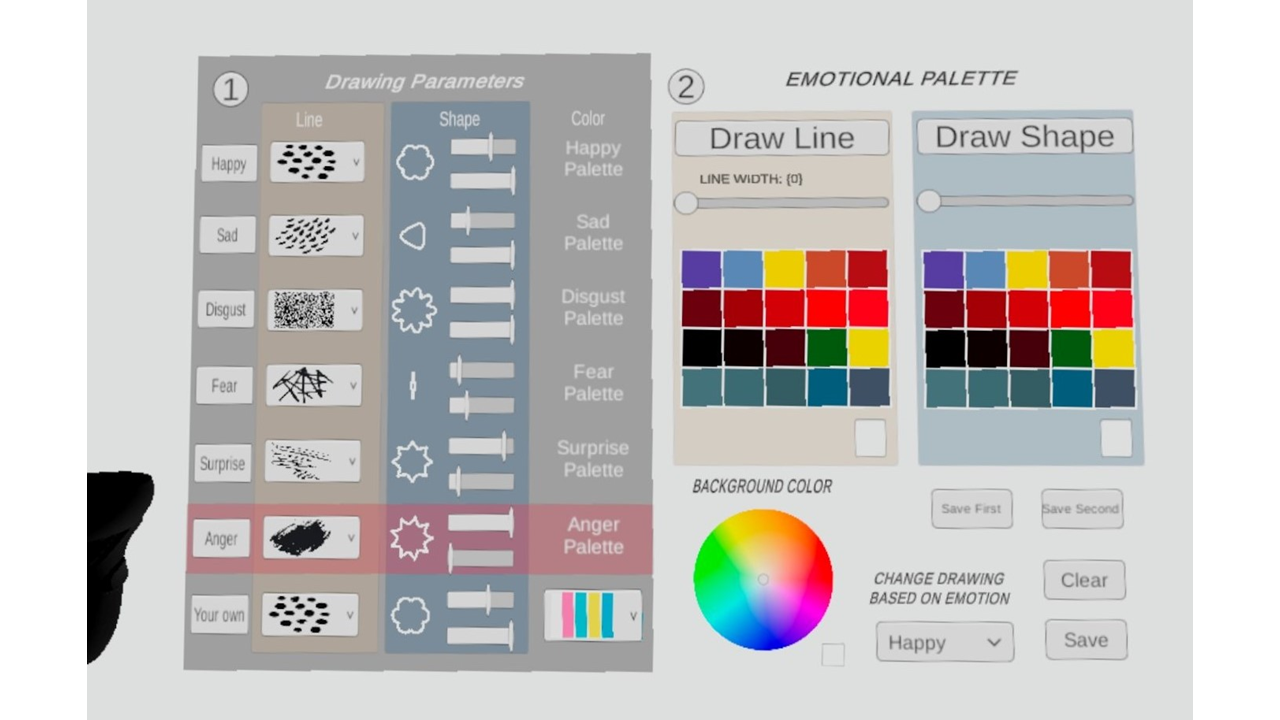This screenshot has height=720, width=1280.
Task: Click the Happy row upper shape slider
Action: [x=483, y=147]
